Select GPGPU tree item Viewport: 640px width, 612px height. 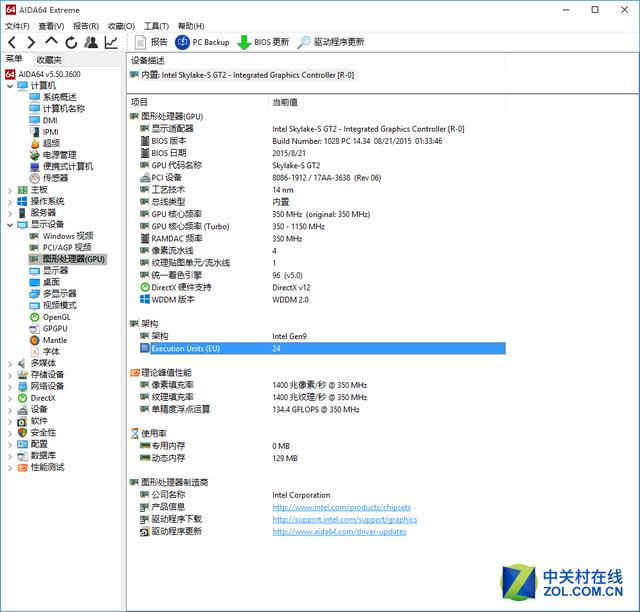point(49,329)
